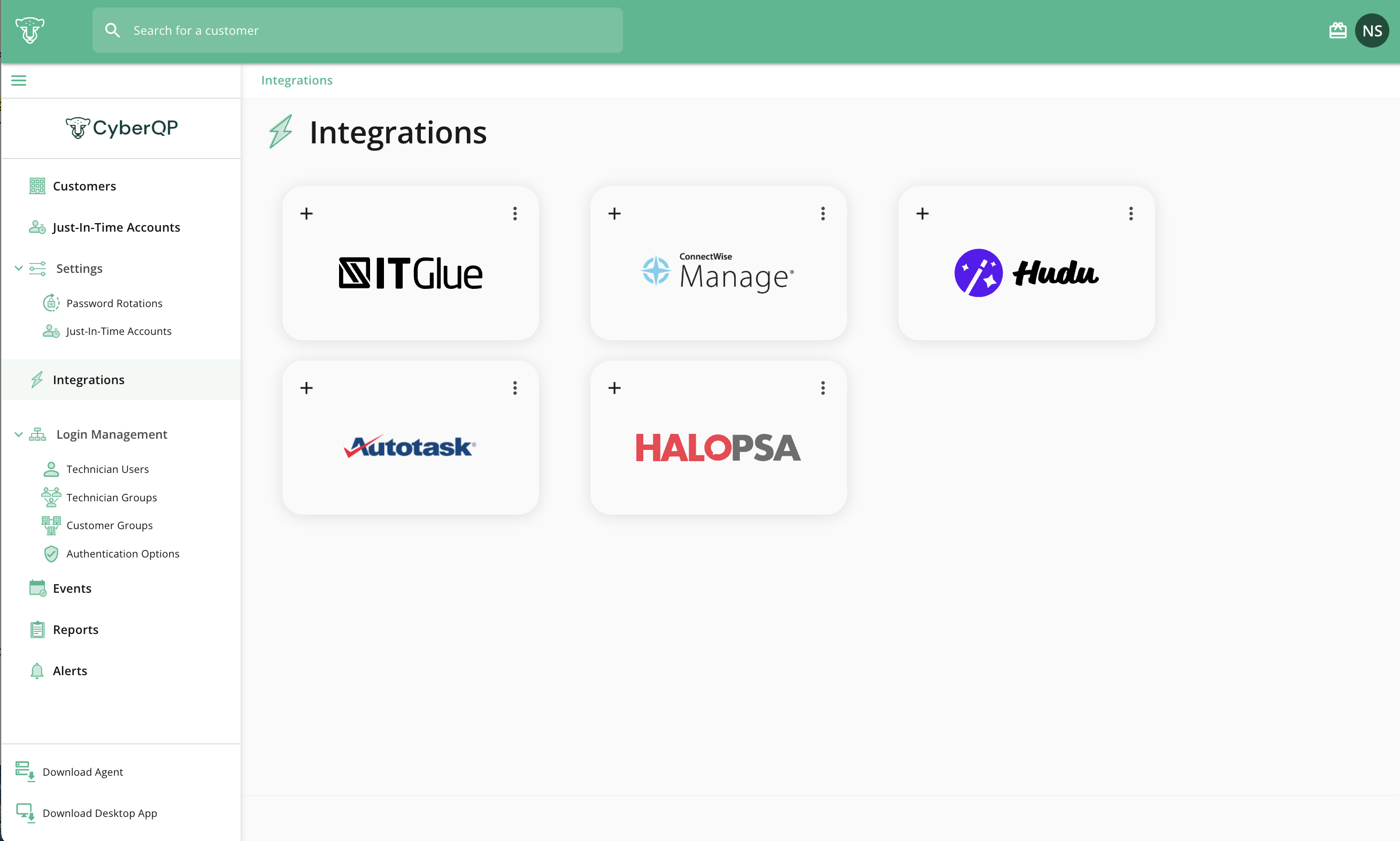Click the CyberQP panda logo in header

(x=29, y=30)
